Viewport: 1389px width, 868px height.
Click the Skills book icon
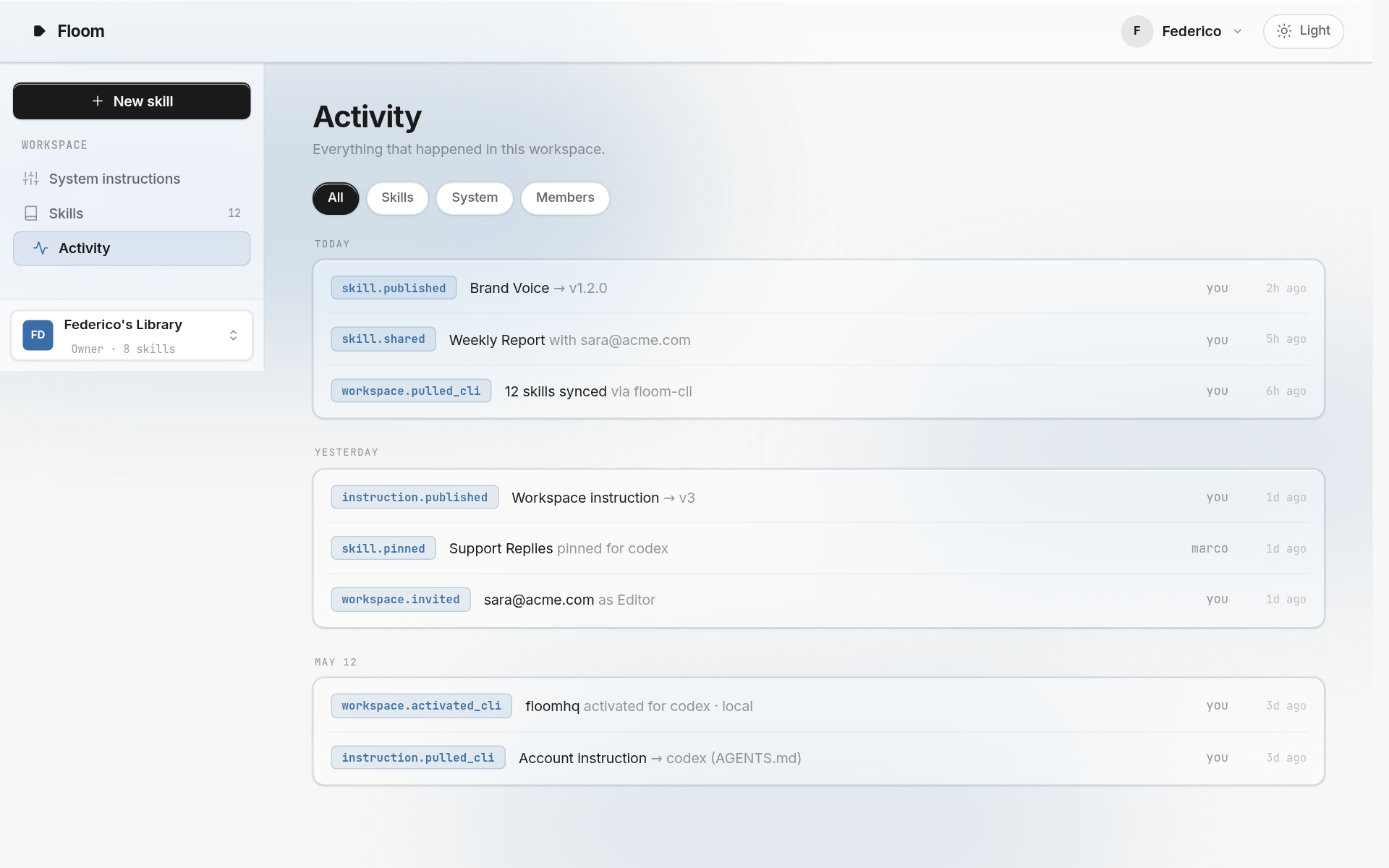[31, 213]
